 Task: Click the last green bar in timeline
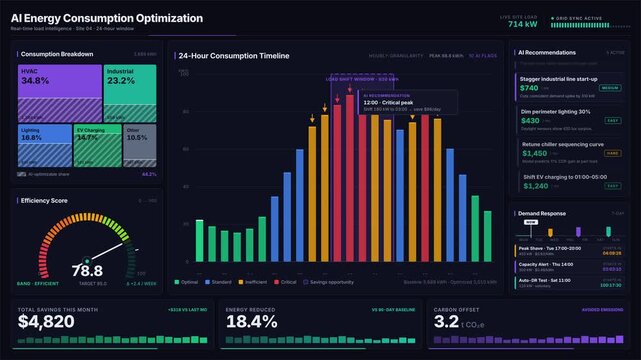tap(488, 236)
